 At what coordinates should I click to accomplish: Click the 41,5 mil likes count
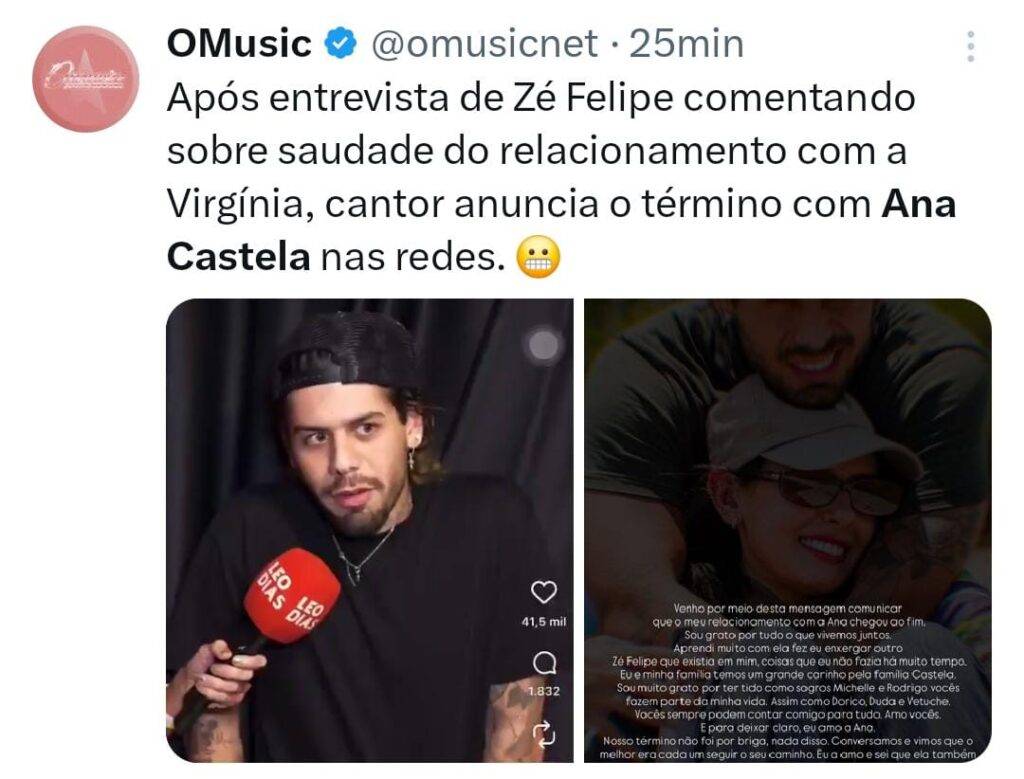click(543, 622)
